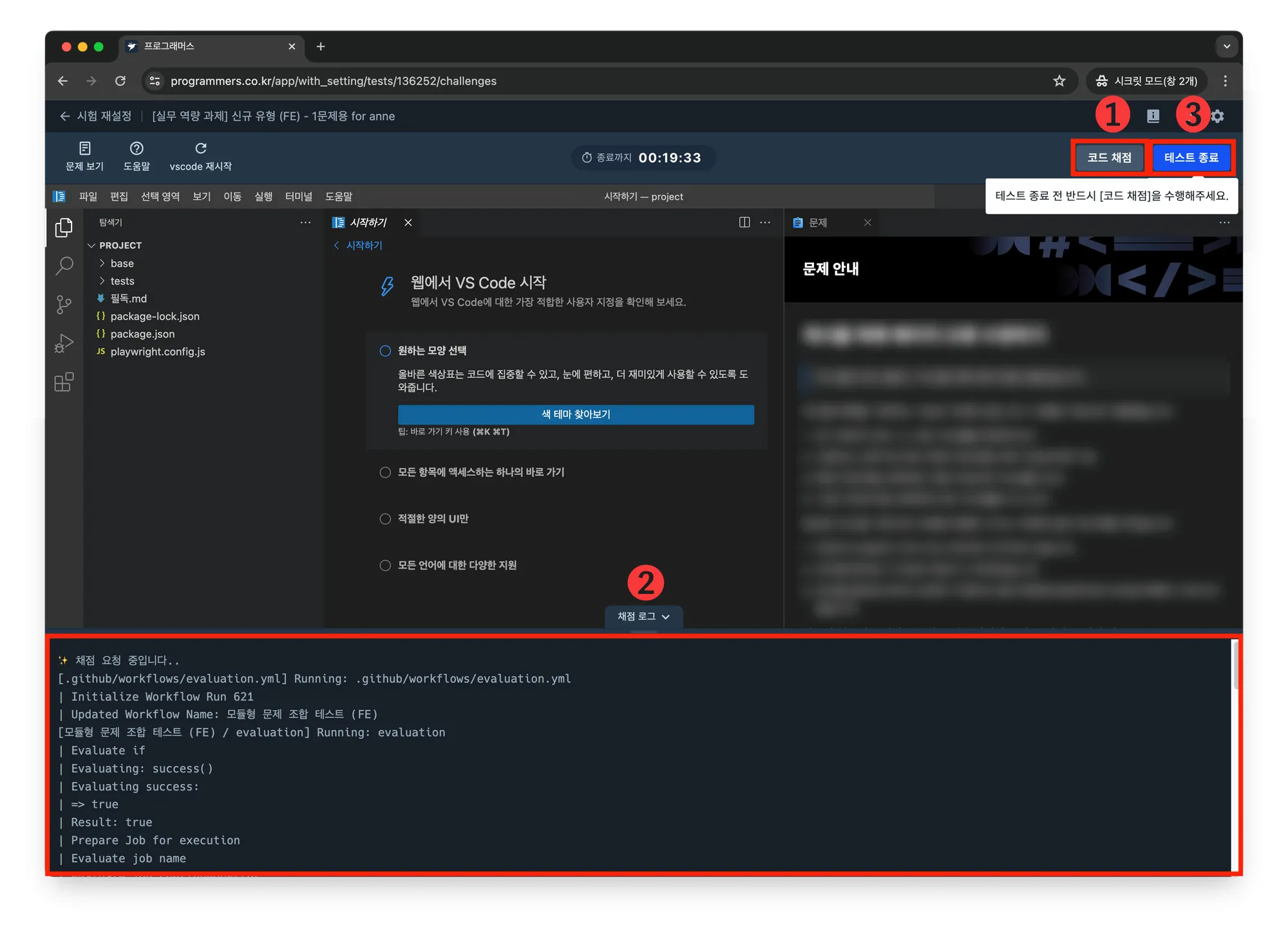This screenshot has height=936, width=1288.
Task: Open Source Control view icon
Action: click(64, 304)
